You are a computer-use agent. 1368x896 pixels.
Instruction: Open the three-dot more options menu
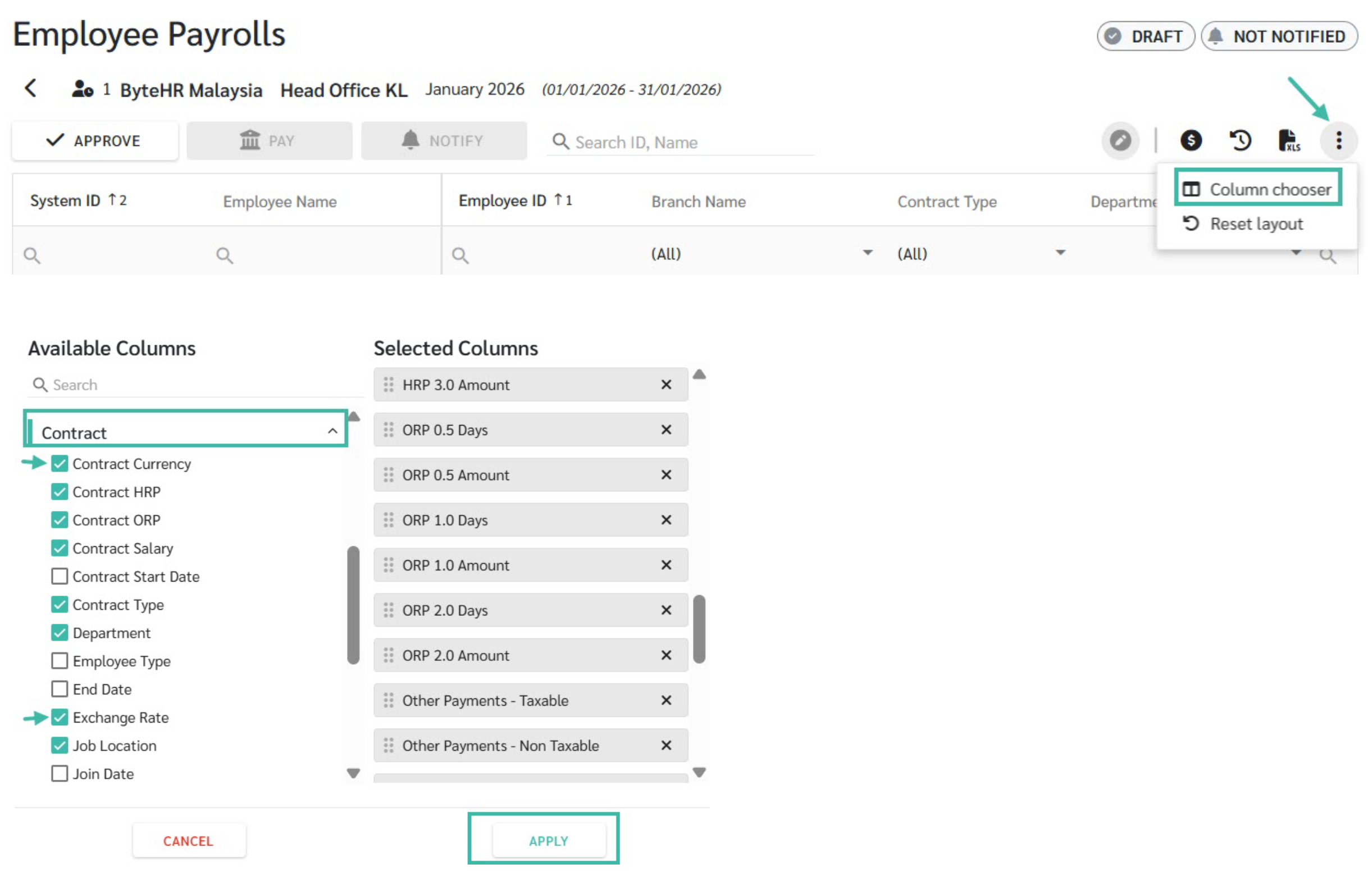[1338, 140]
